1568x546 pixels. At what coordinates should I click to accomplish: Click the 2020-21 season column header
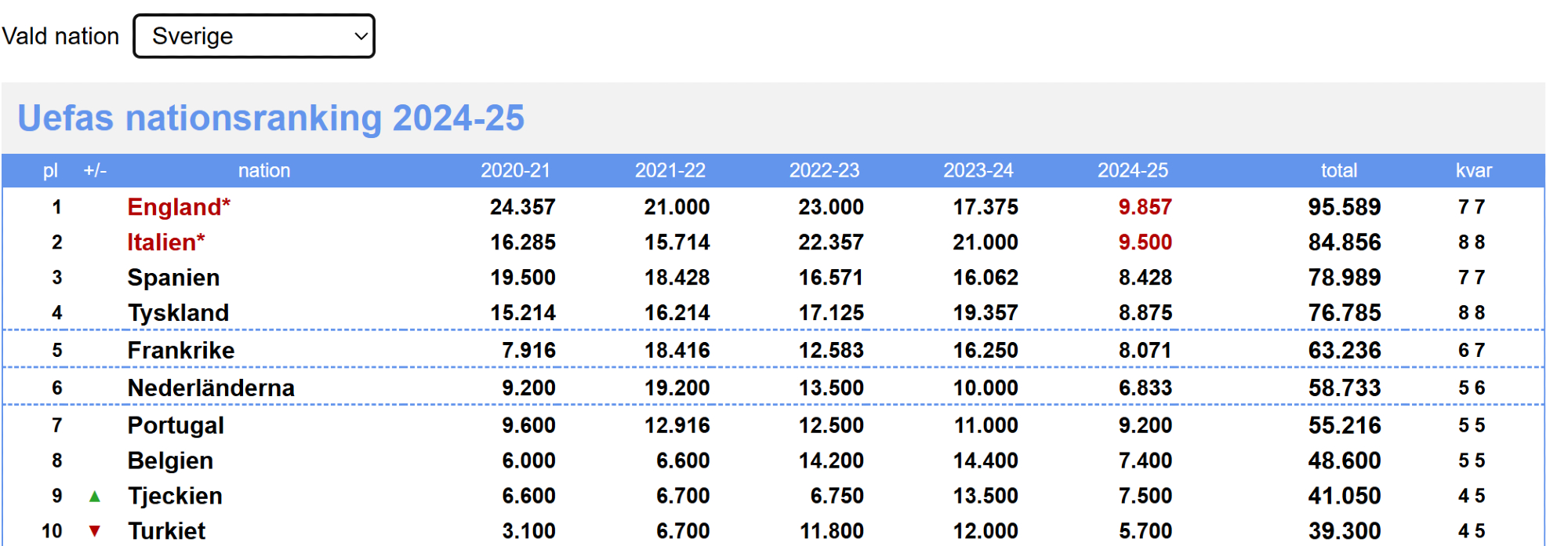click(515, 170)
